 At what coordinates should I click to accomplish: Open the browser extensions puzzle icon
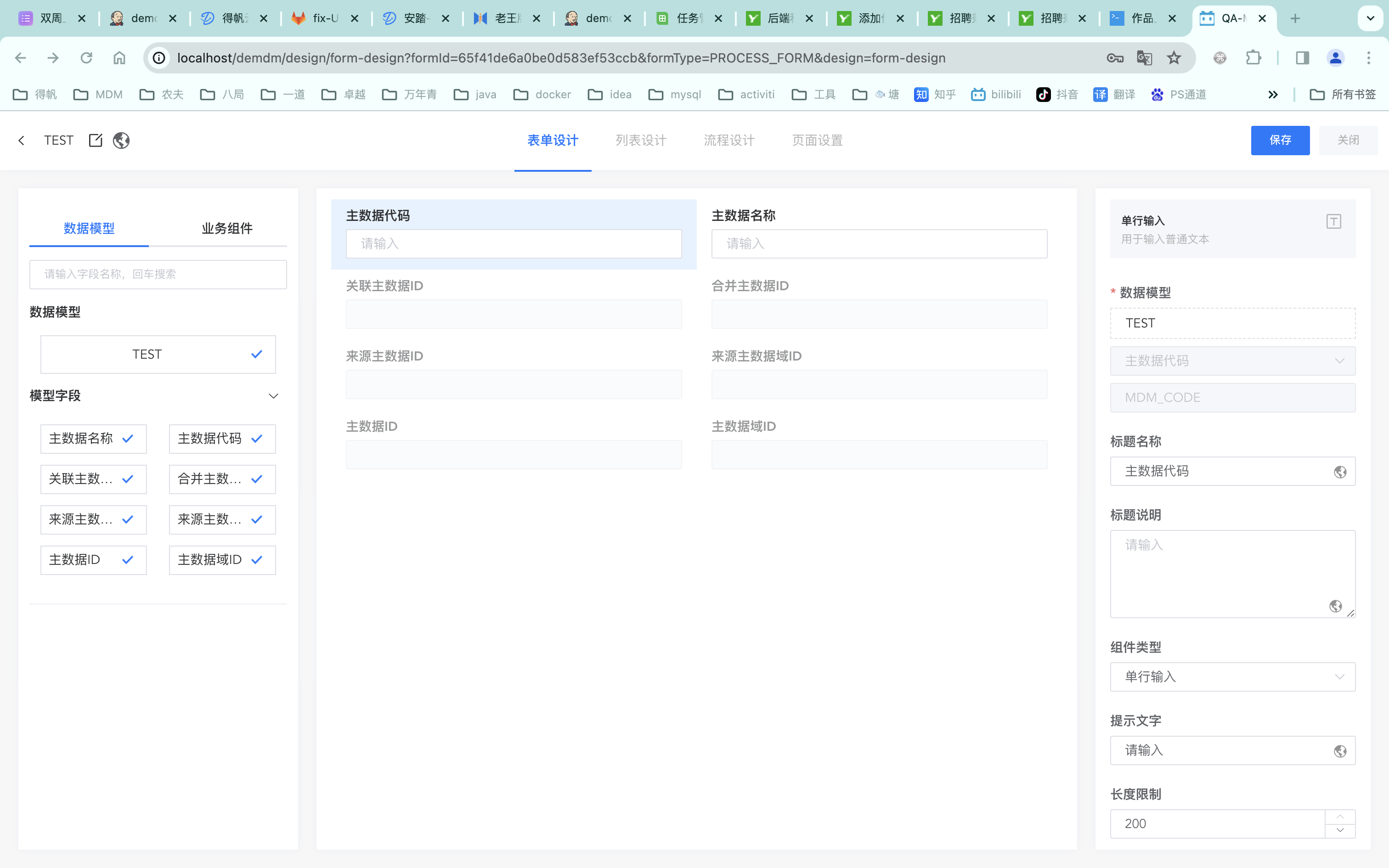(x=1253, y=58)
